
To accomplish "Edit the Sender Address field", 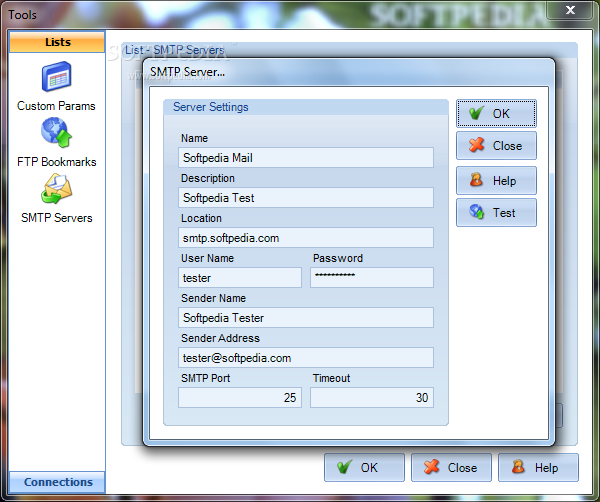I will click(306, 358).
